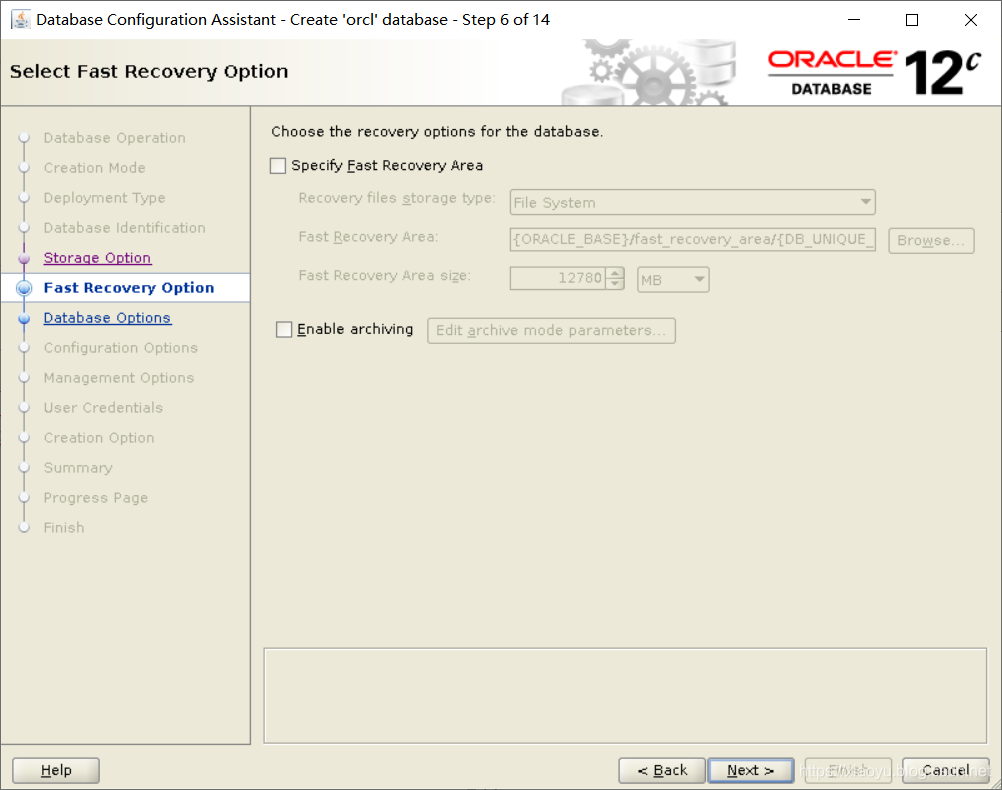This screenshot has width=1002, height=790.
Task: Cancel the database creation wizard
Action: [946, 770]
